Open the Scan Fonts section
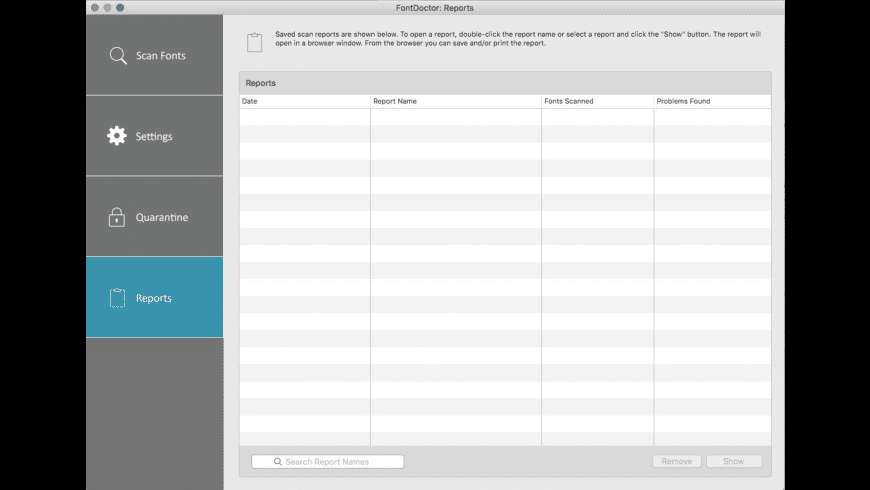870x490 pixels. 155,55
